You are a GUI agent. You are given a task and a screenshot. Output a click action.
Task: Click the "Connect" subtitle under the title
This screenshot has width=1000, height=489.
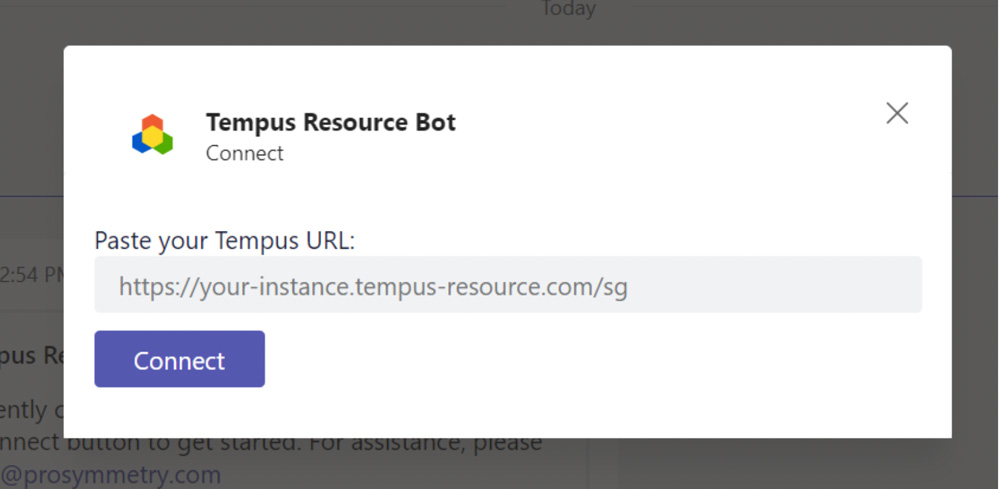tap(245, 153)
